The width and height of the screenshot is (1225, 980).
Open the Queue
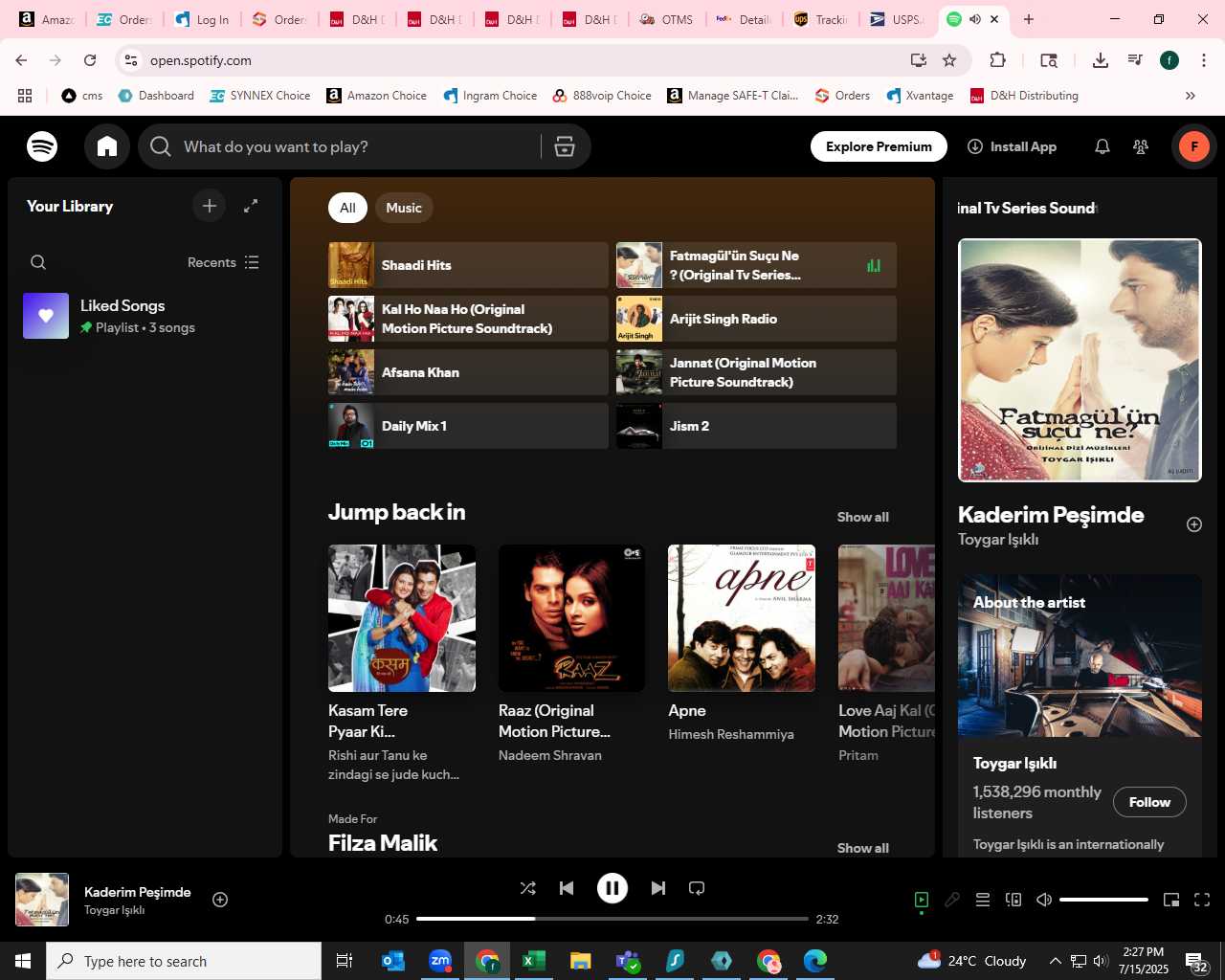(983, 900)
